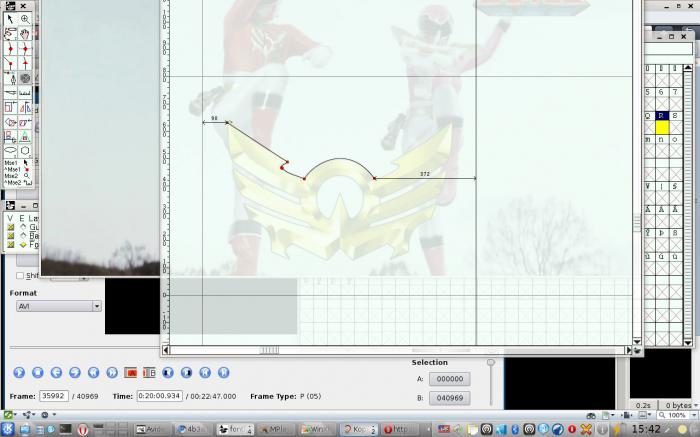The width and height of the screenshot is (700, 437).
Task: Toggle Spiro mode in tool palette
Action: [x=25, y=78]
